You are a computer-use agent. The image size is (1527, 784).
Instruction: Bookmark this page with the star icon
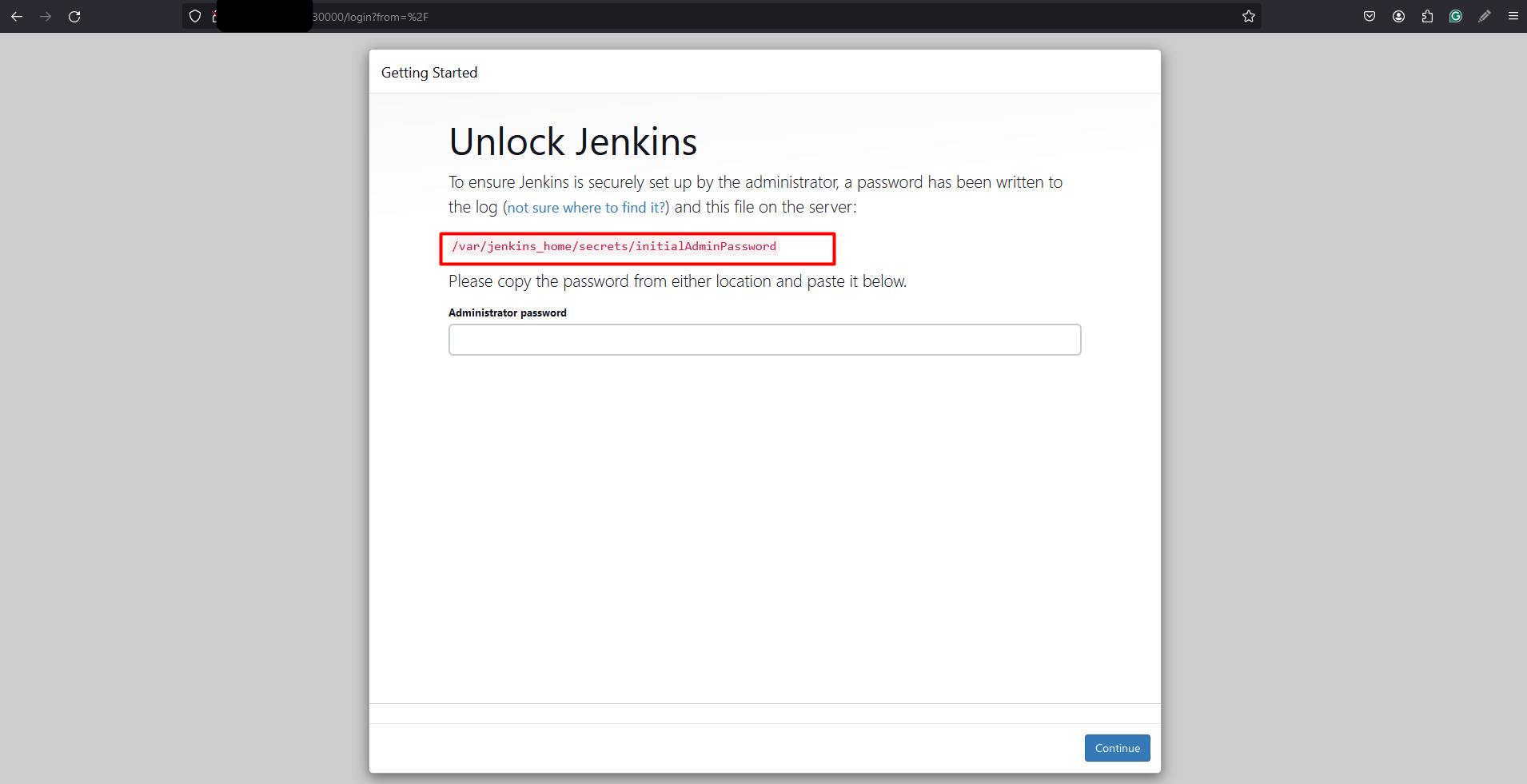pos(1249,16)
